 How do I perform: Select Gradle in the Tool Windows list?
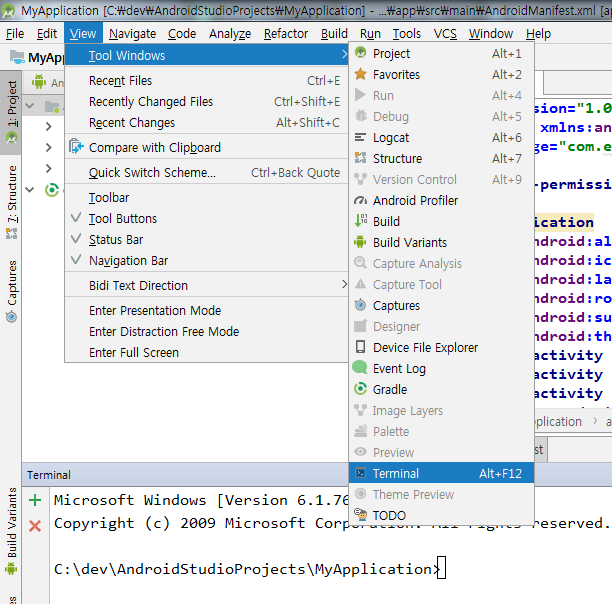pyautogui.click(x=389, y=390)
